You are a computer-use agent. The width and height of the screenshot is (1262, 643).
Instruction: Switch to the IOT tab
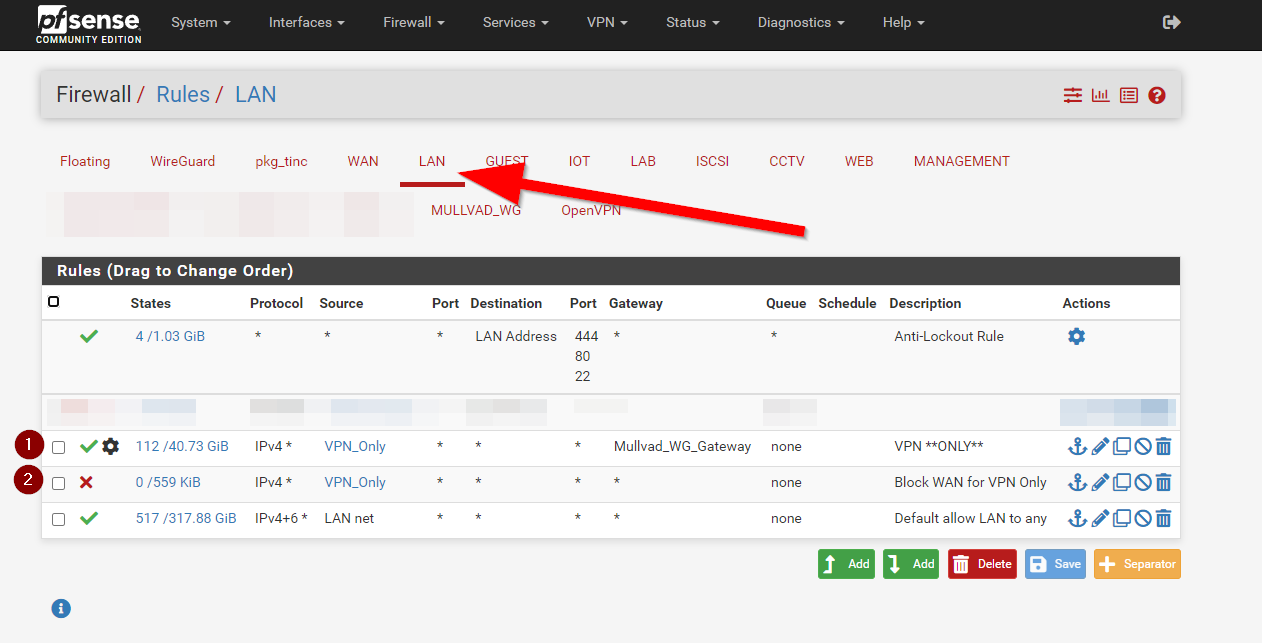click(580, 161)
